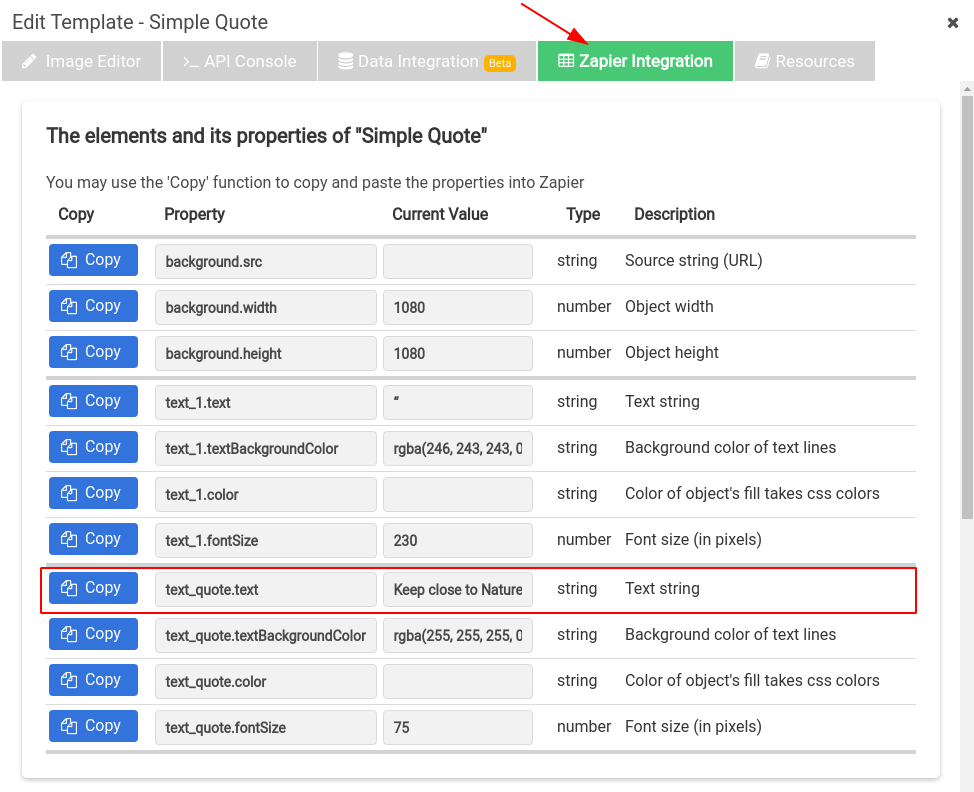The width and height of the screenshot is (974, 792).
Task: Copy the text_quote.textBackgroundColor property
Action: pyautogui.click(x=93, y=634)
